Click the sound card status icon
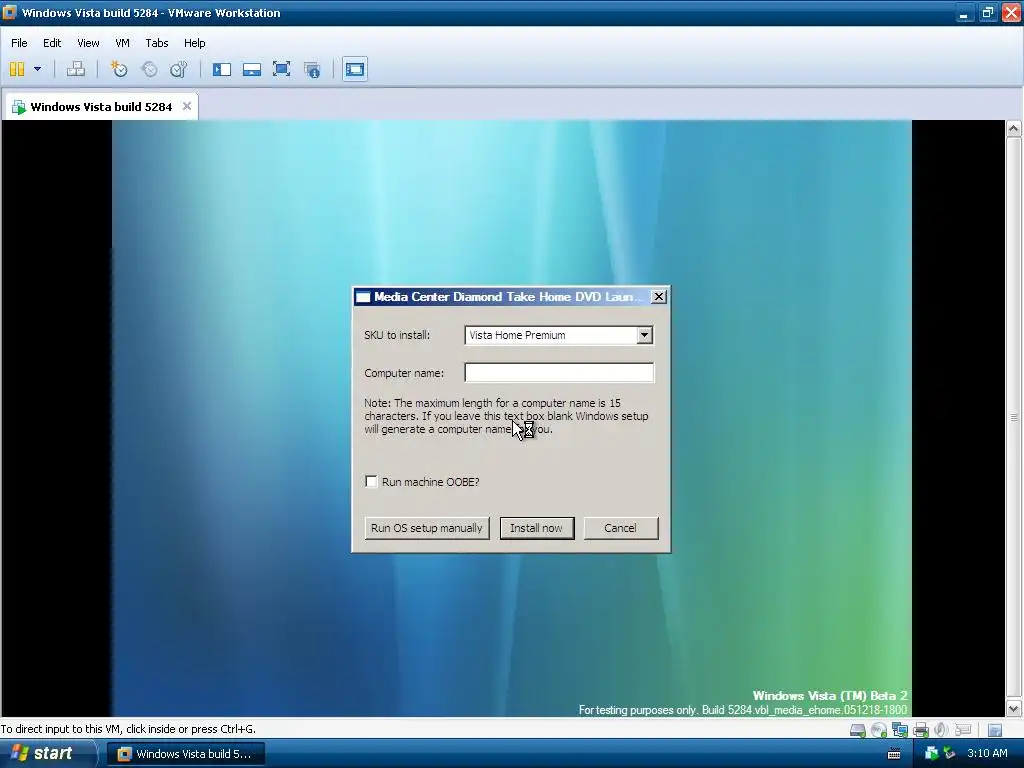 [x=941, y=729]
